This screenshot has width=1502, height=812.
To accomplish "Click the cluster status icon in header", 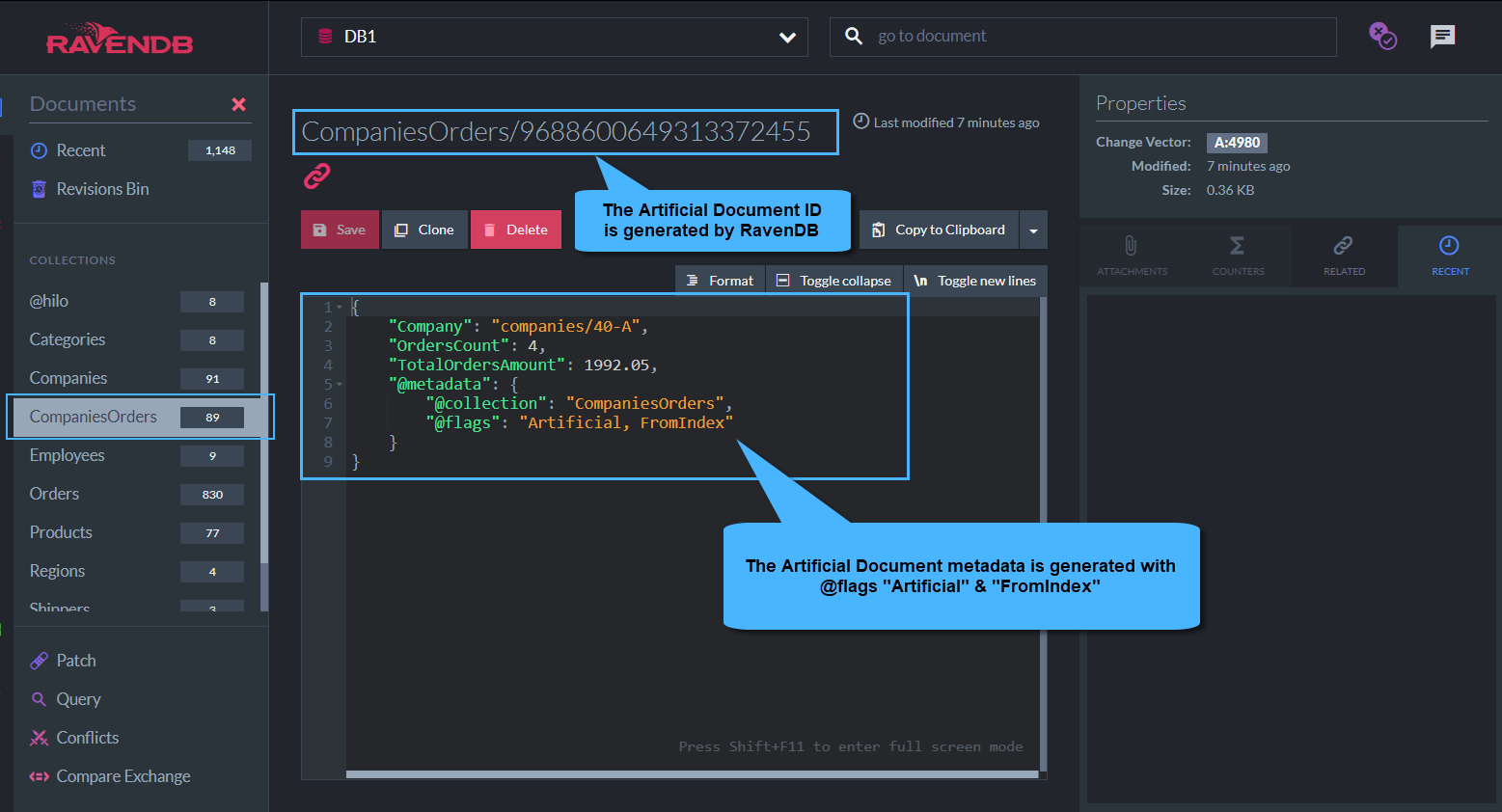I will click(1382, 36).
